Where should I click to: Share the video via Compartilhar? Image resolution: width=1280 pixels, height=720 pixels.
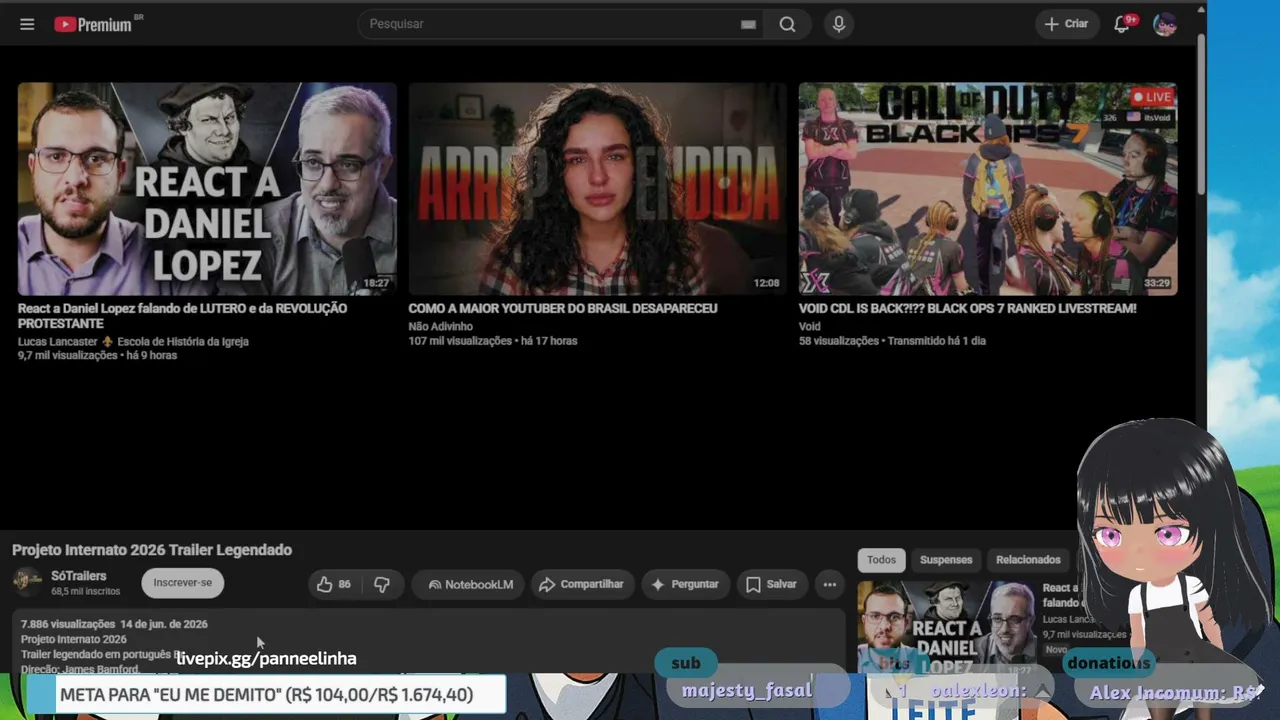(581, 584)
